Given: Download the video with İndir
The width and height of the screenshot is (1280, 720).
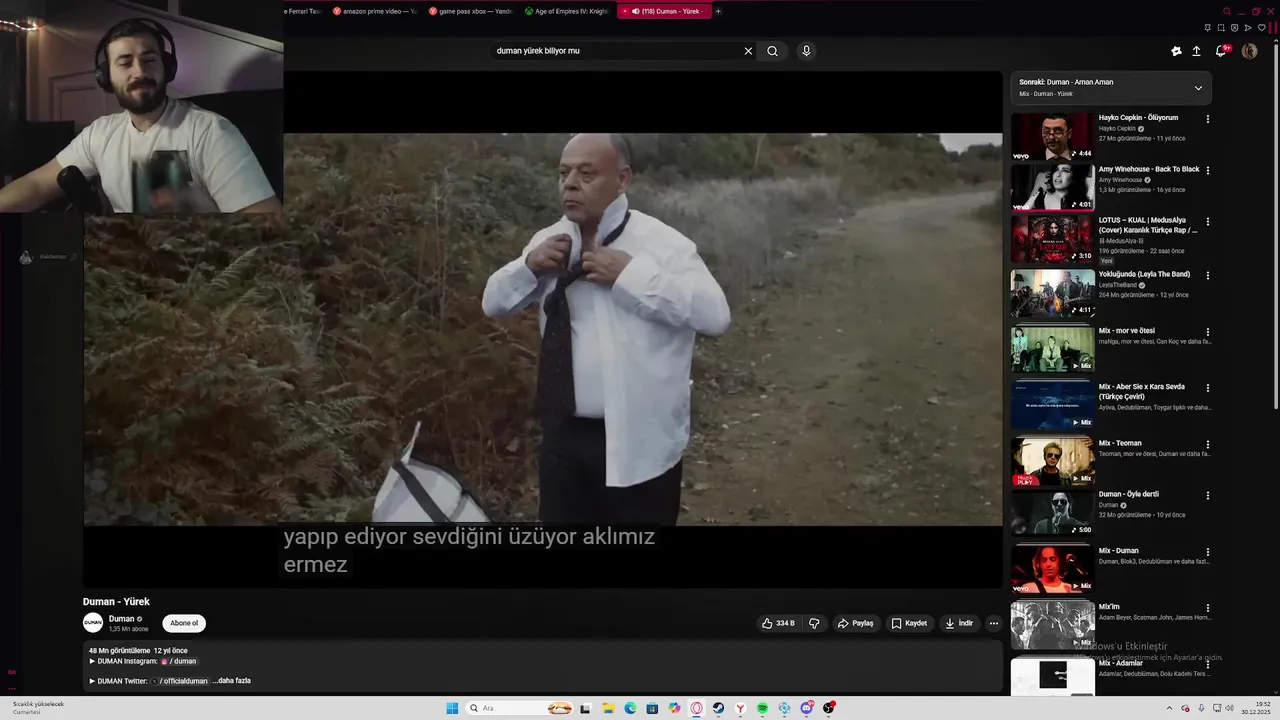Looking at the screenshot, I should (x=959, y=623).
